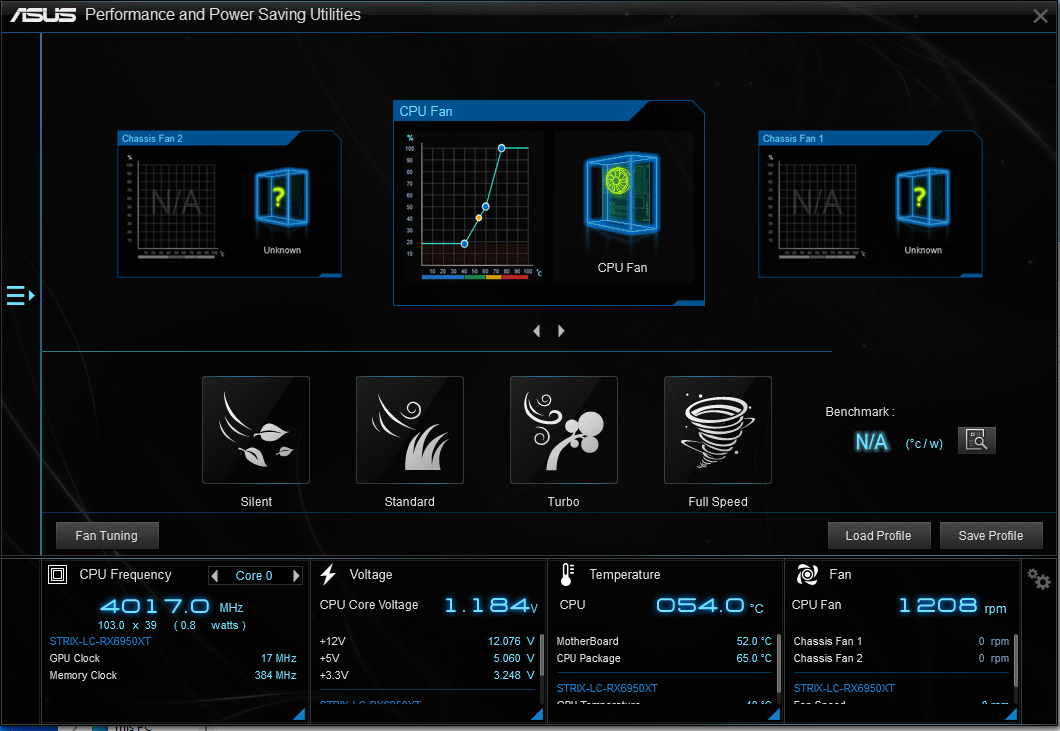This screenshot has height=731, width=1060.
Task: Expand the left sidebar menu
Action: click(x=19, y=295)
